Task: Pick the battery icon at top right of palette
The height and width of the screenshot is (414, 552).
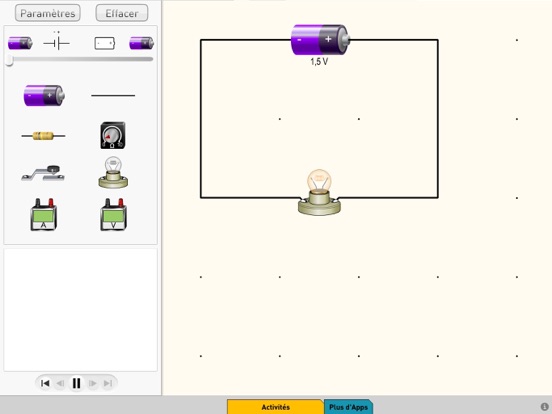Action: [x=142, y=43]
